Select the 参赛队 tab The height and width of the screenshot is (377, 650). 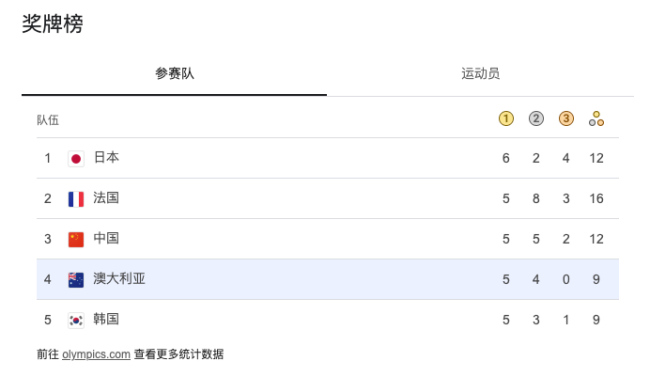pyautogui.click(x=175, y=74)
